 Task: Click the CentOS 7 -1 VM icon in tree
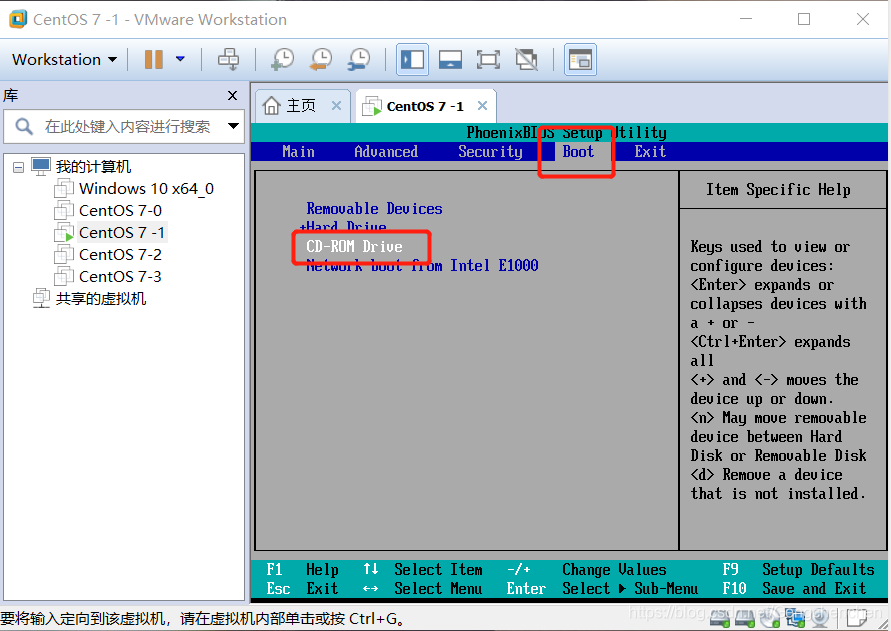click(x=64, y=233)
